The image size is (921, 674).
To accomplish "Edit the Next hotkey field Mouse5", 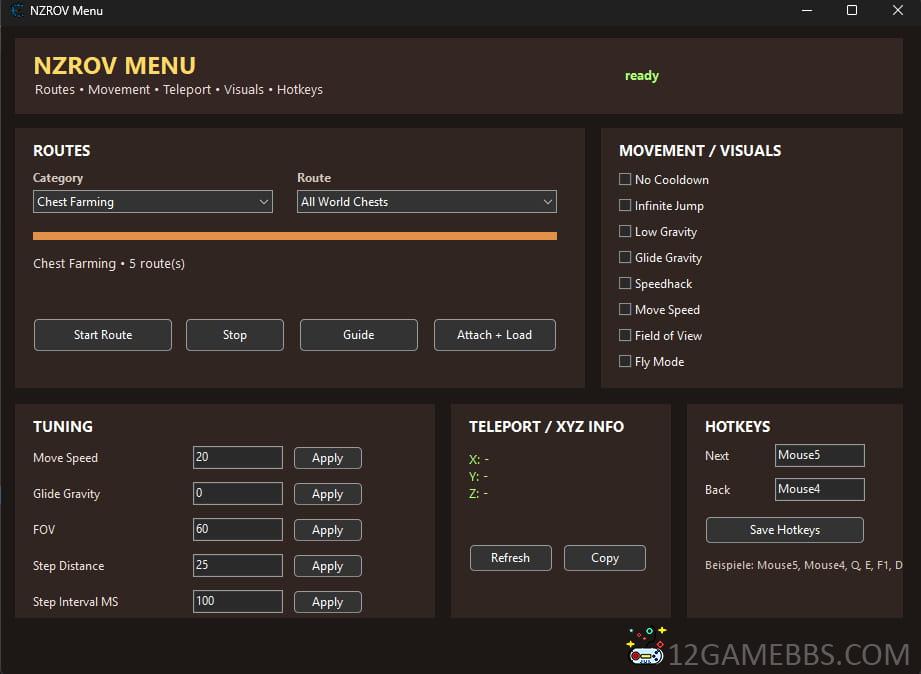I will (x=819, y=455).
